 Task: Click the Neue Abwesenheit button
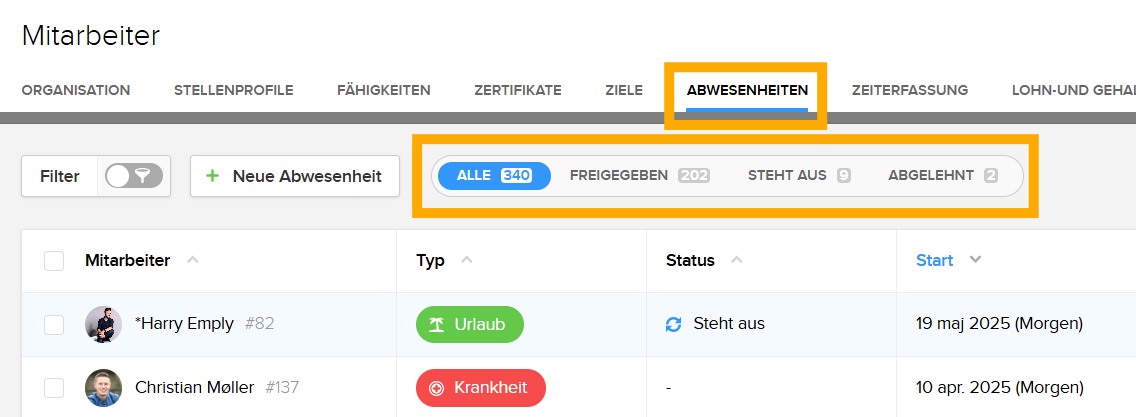point(295,176)
